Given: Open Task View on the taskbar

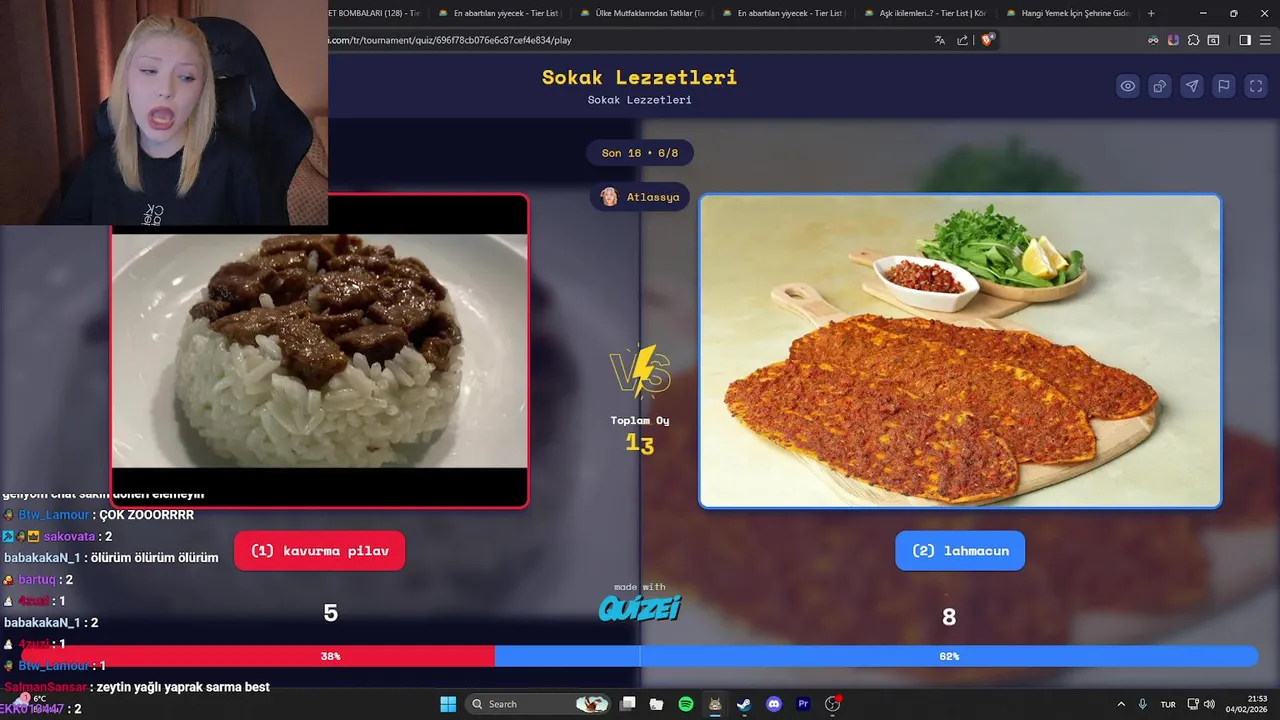Looking at the screenshot, I should click(628, 704).
